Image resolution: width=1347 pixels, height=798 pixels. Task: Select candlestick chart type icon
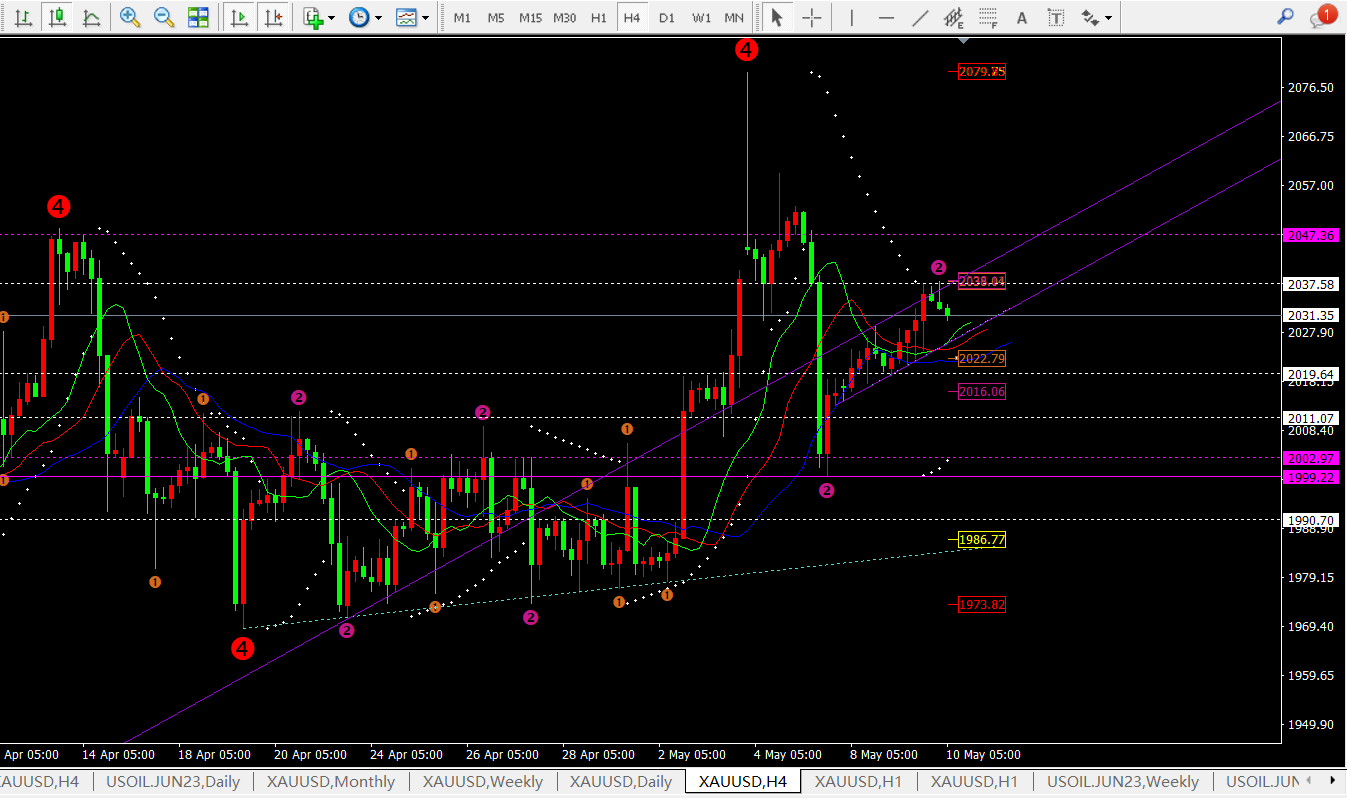coord(58,17)
